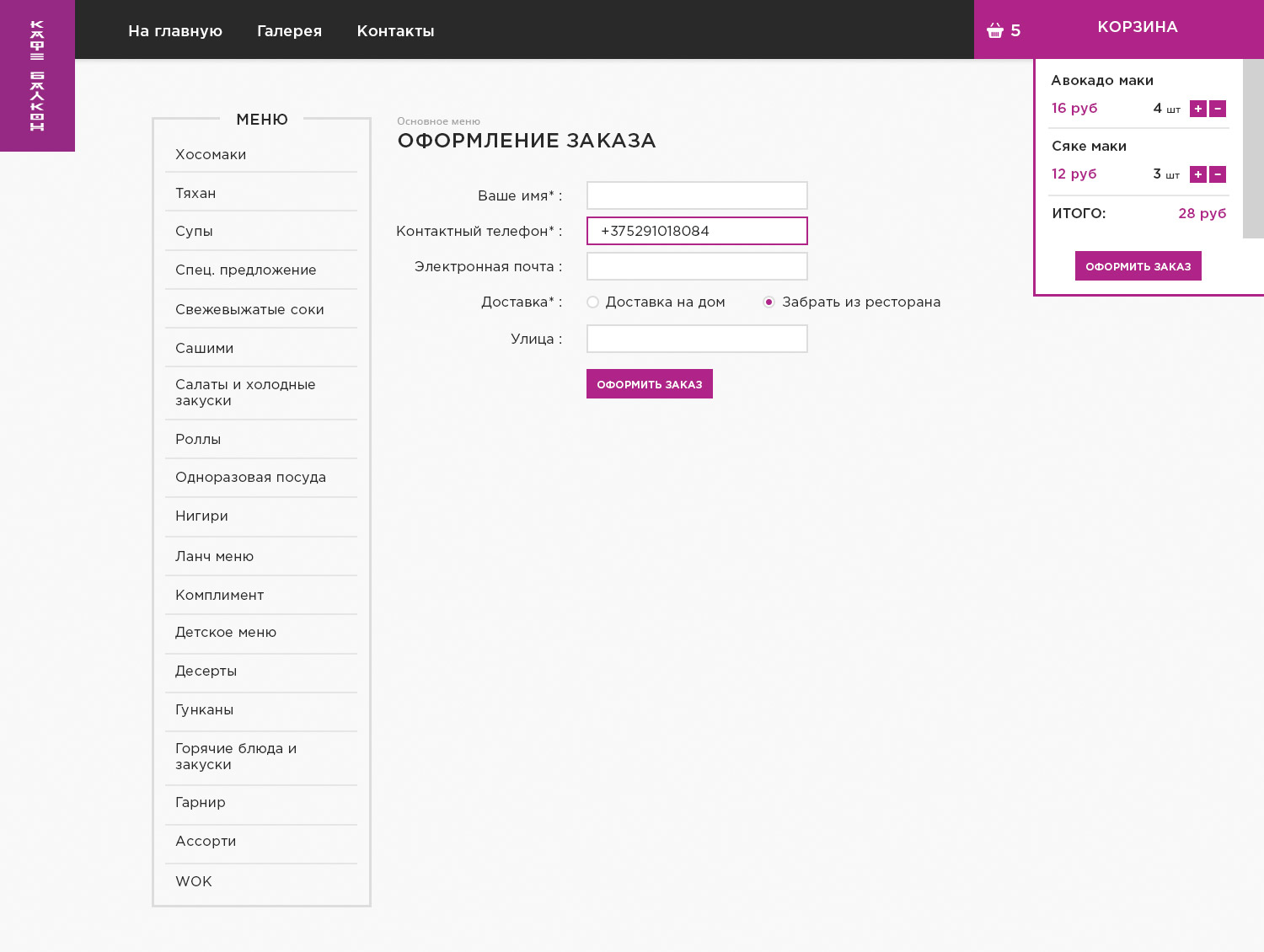Increase Авокадо маки quantity with plus button
1264x952 pixels.
coord(1197,109)
